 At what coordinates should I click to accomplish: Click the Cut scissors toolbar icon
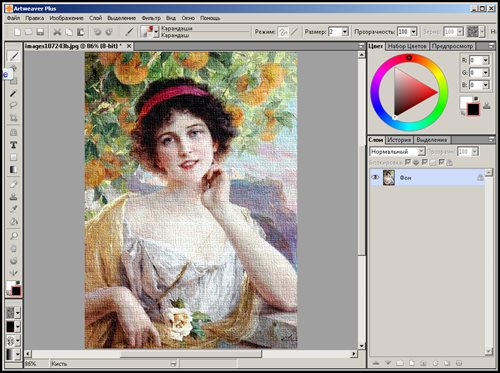point(57,32)
